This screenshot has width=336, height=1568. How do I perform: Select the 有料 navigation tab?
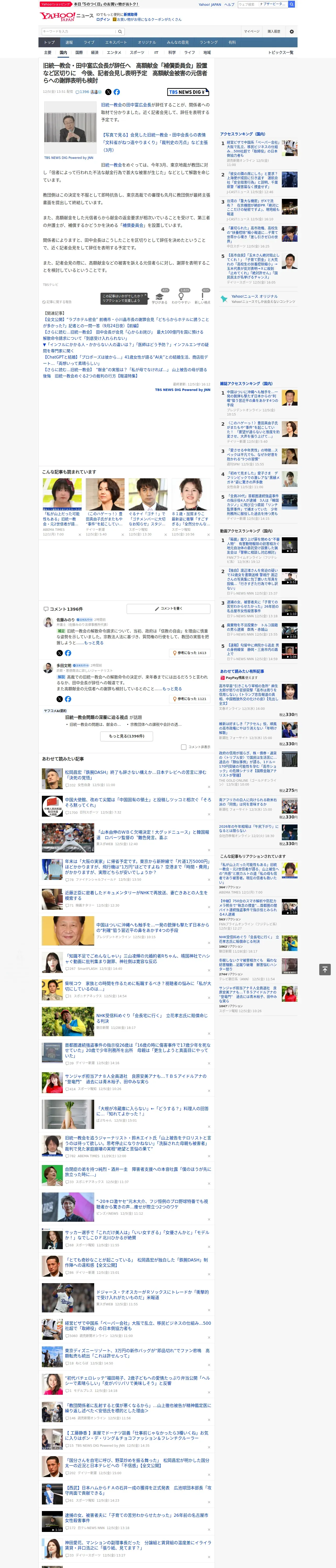click(232, 42)
